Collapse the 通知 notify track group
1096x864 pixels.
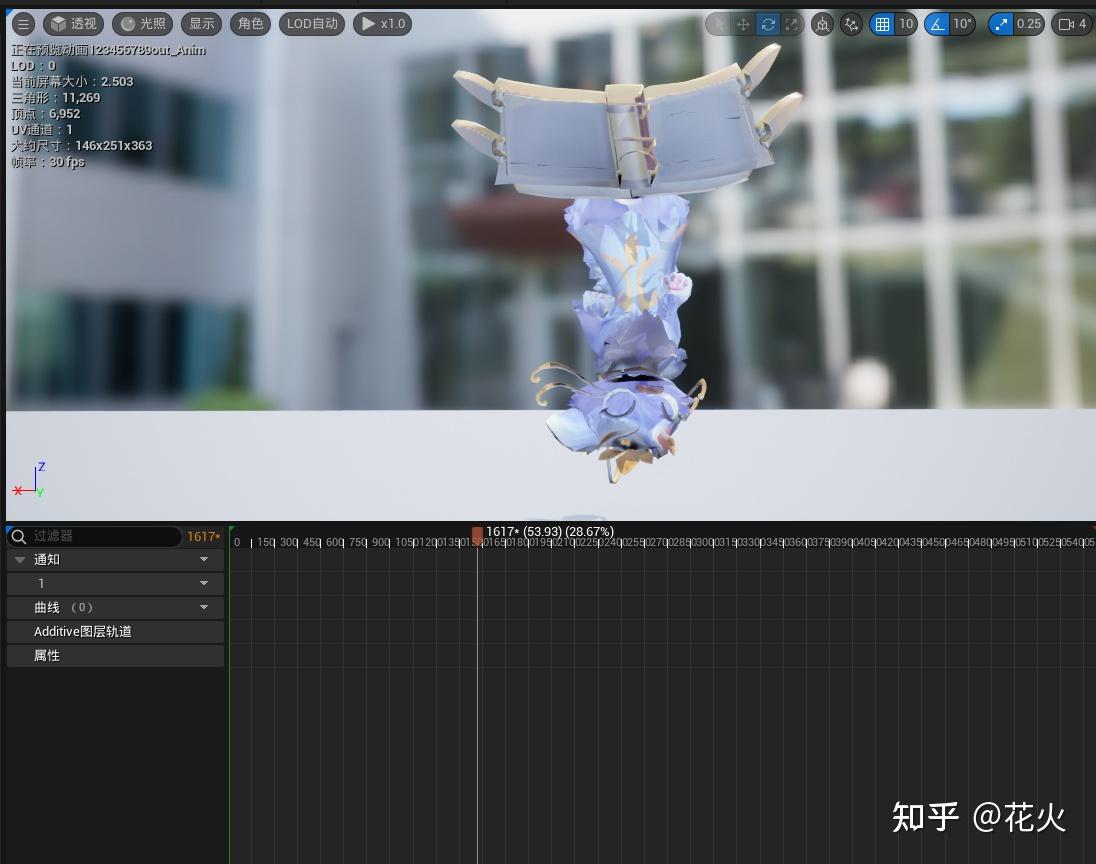click(x=20, y=559)
